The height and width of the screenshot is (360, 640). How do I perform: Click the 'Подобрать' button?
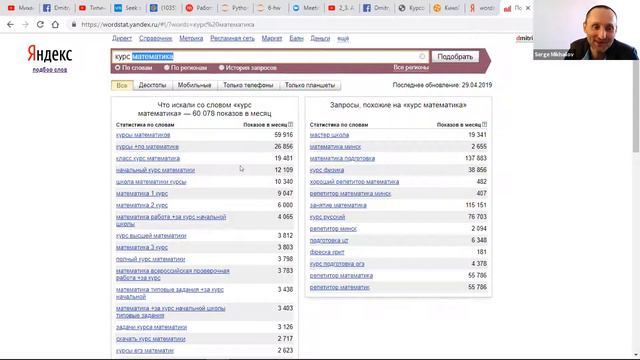[455, 56]
